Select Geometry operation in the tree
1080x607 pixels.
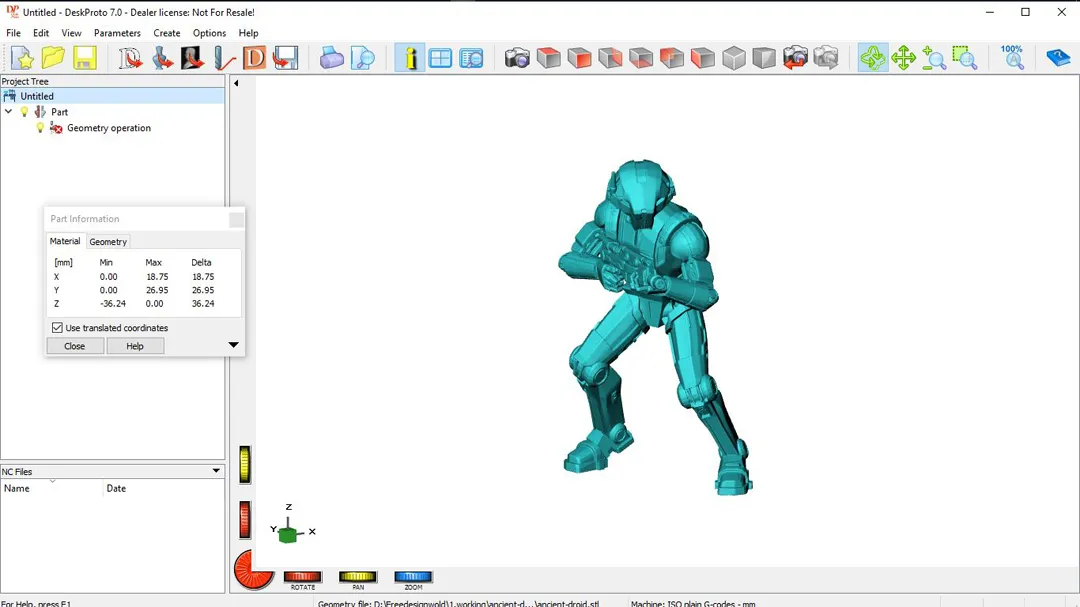click(x=109, y=128)
